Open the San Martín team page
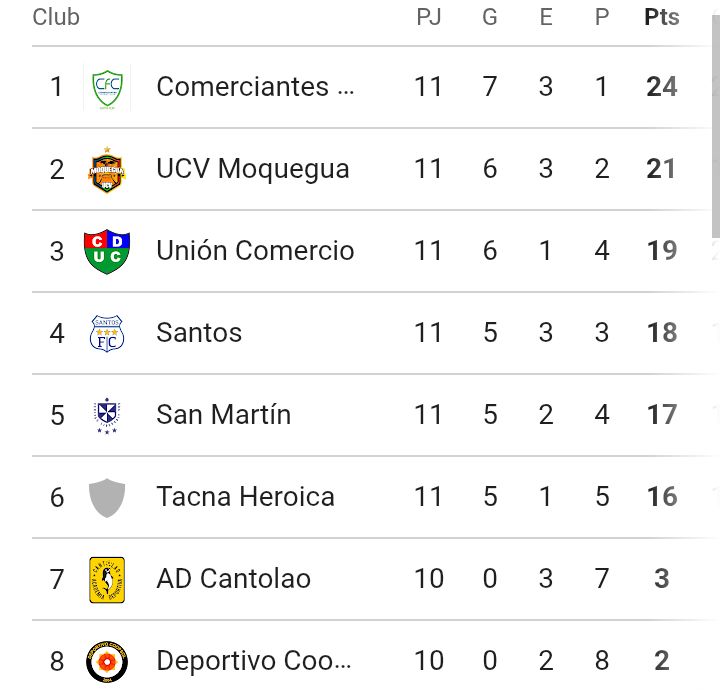This screenshot has width=720, height=690. pyautogui.click(x=223, y=415)
